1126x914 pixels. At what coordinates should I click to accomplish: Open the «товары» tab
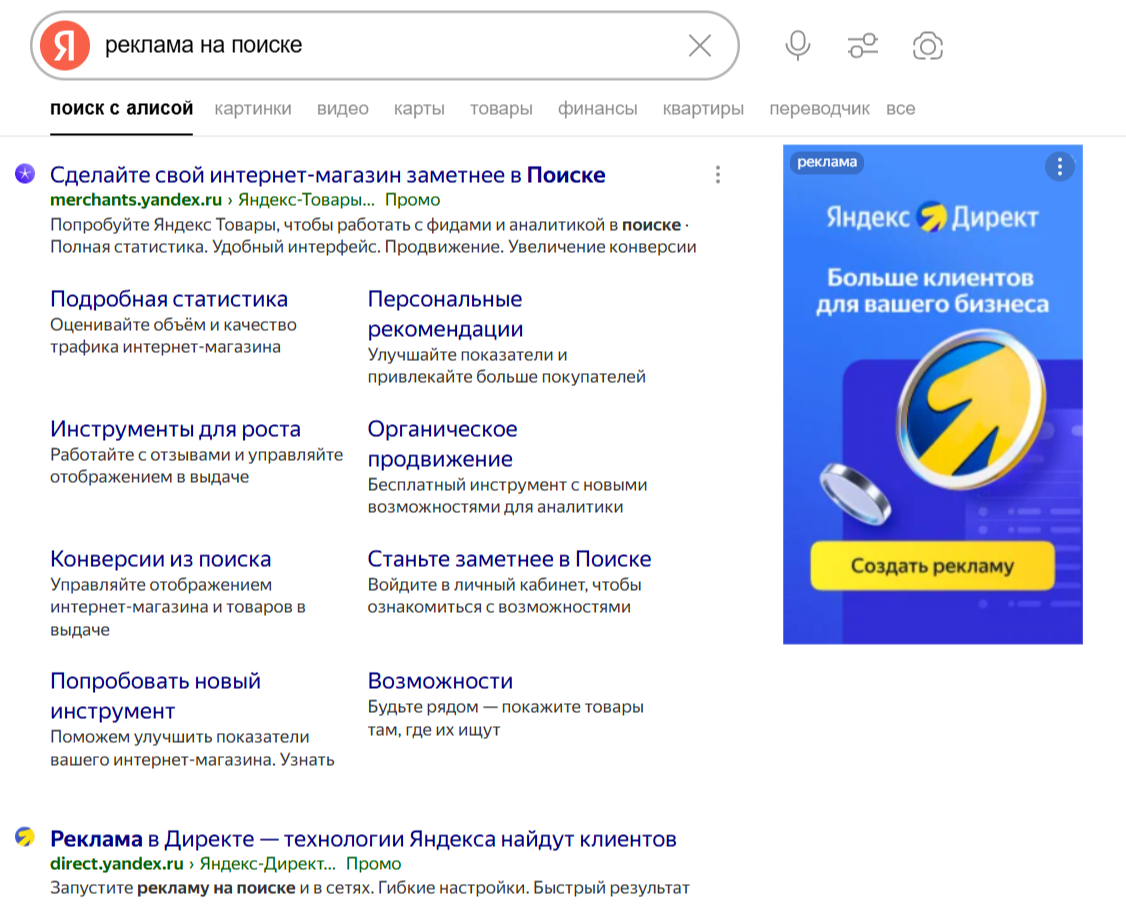pos(501,108)
